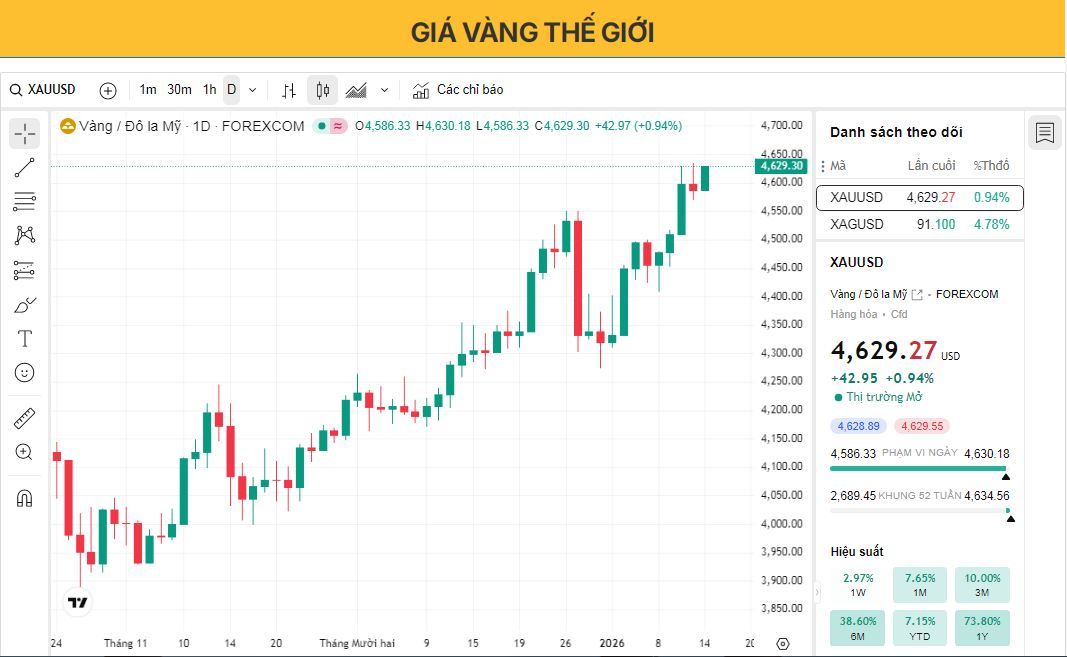Viewport: 1067px width, 657px height.
Task: Activate the zoom-in magnifier tool
Action: (x=24, y=452)
